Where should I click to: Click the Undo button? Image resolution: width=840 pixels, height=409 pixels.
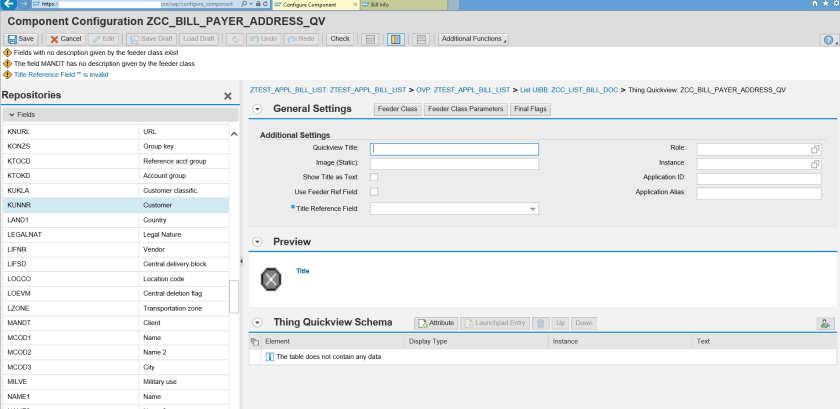click(264, 39)
